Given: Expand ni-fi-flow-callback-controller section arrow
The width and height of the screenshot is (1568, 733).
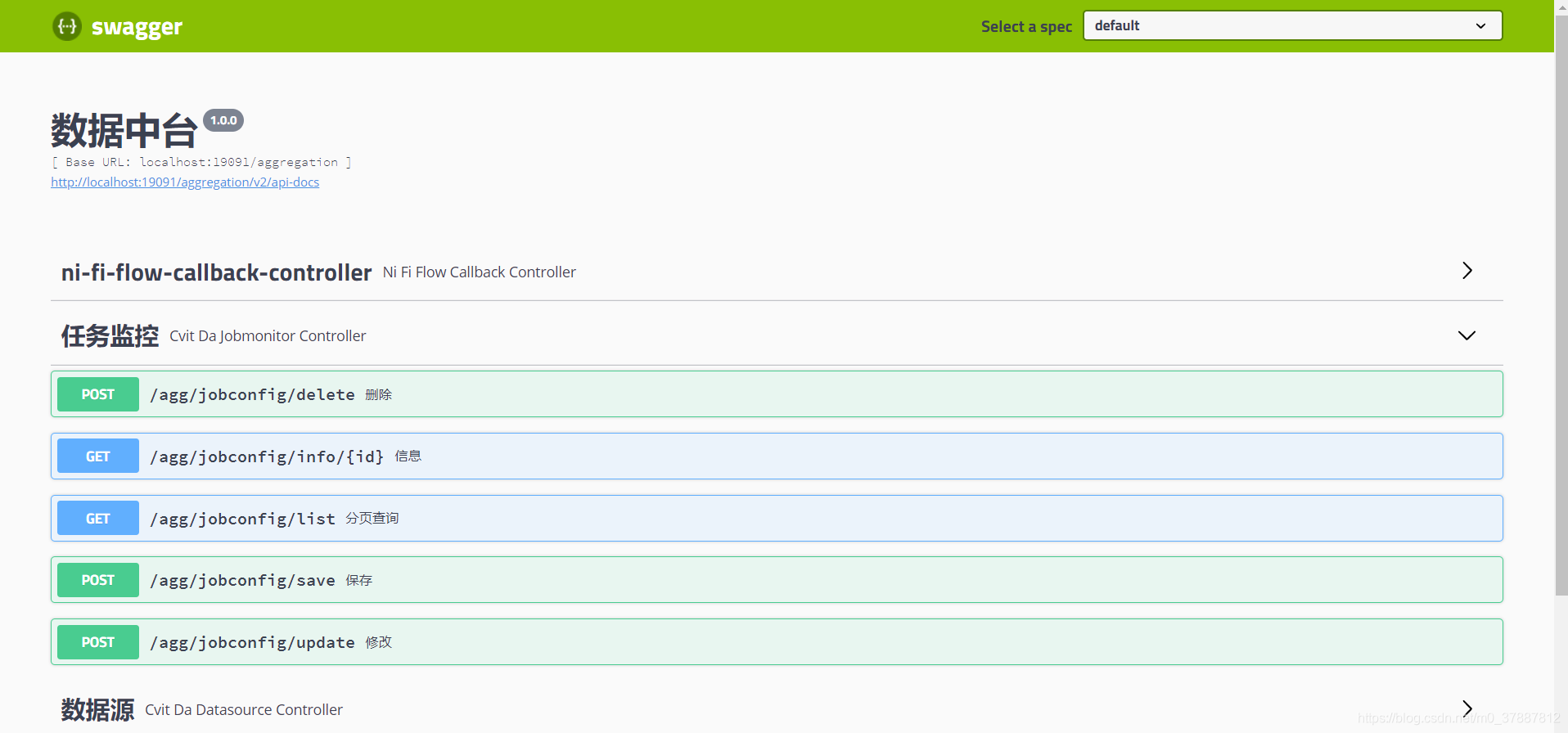Looking at the screenshot, I should [1467, 271].
